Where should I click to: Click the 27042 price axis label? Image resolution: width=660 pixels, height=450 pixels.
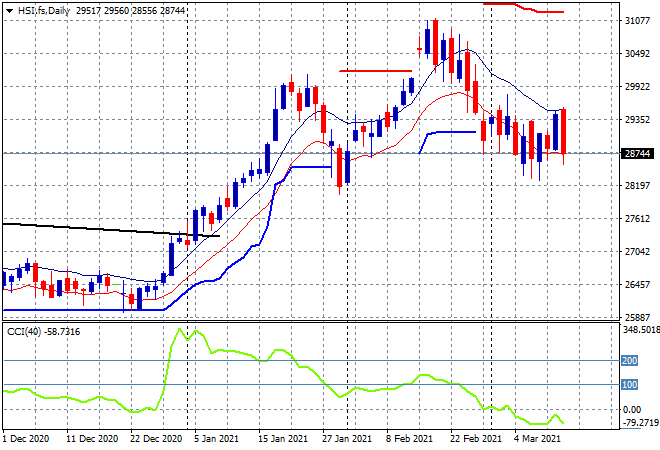point(637,252)
